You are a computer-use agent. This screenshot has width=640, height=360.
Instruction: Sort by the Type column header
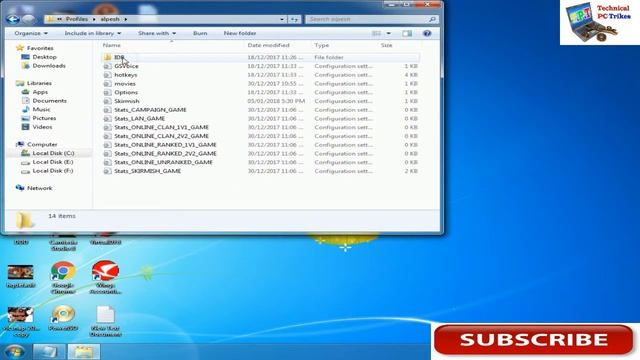coord(322,45)
